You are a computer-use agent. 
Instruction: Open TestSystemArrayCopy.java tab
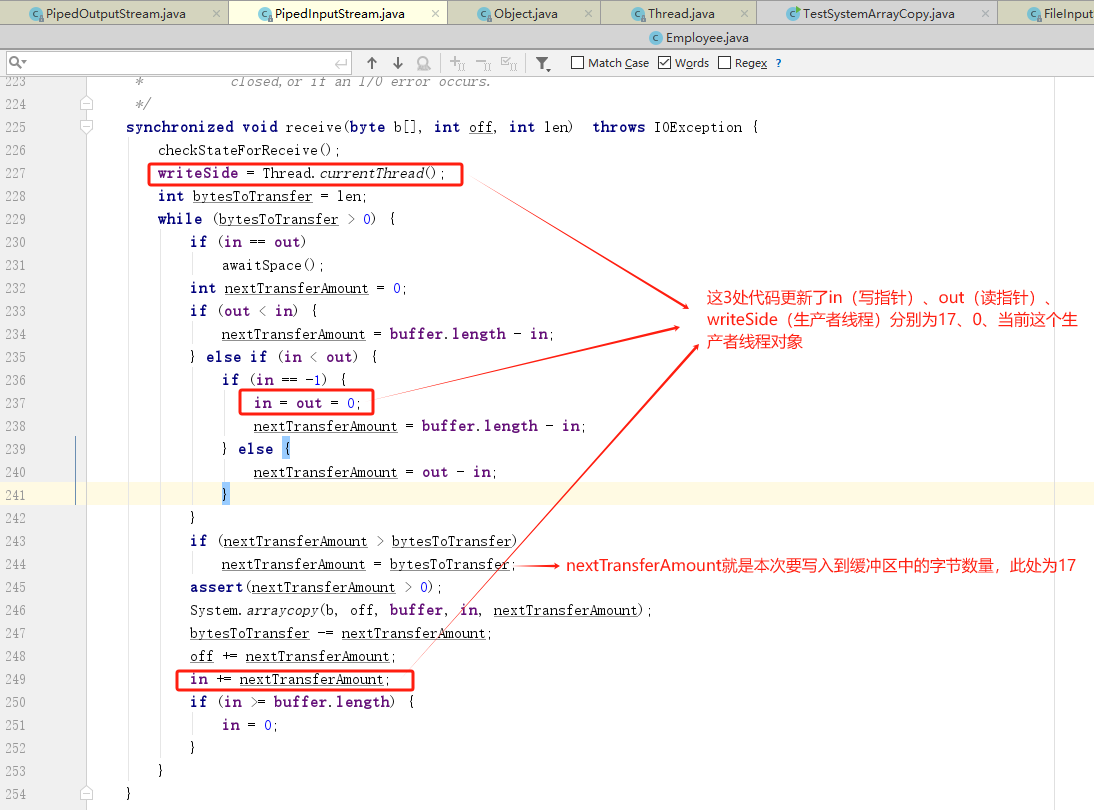coord(878,13)
